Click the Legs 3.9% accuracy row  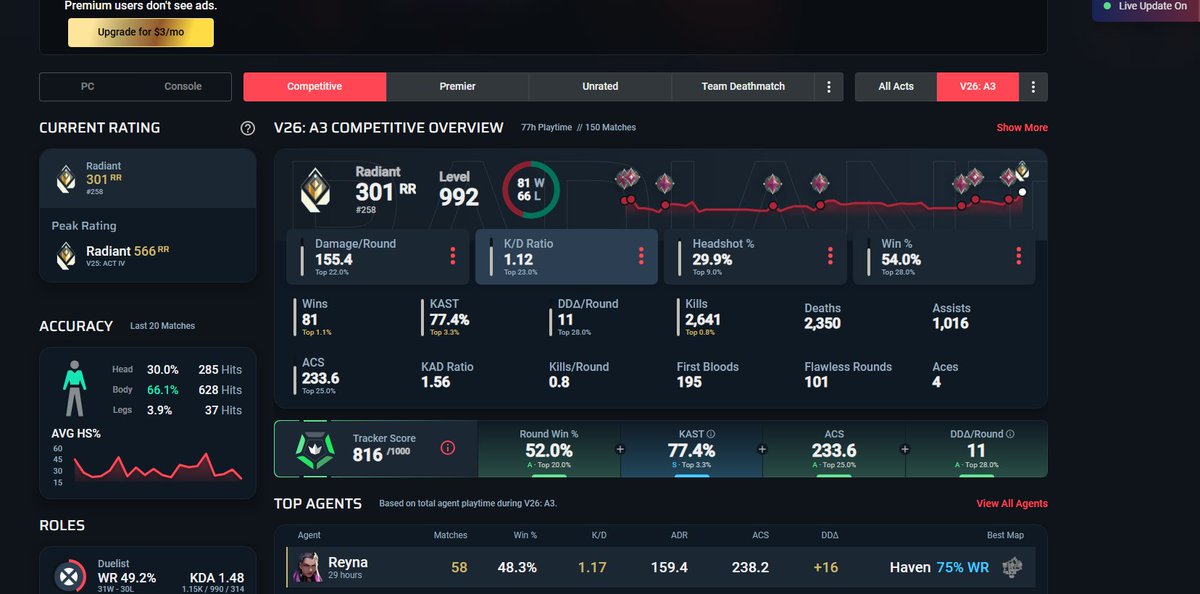pyautogui.click(x=176, y=410)
